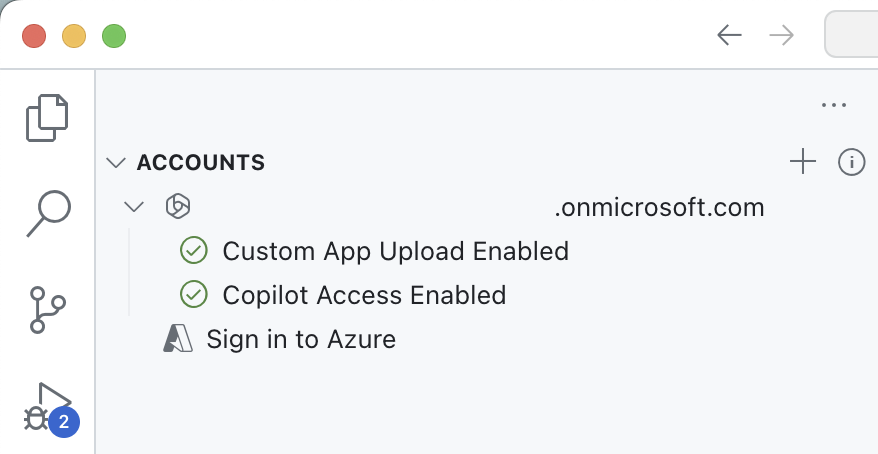This screenshot has width=878, height=454.
Task: Select Copilot Access Enabled item
Action: pos(364,295)
